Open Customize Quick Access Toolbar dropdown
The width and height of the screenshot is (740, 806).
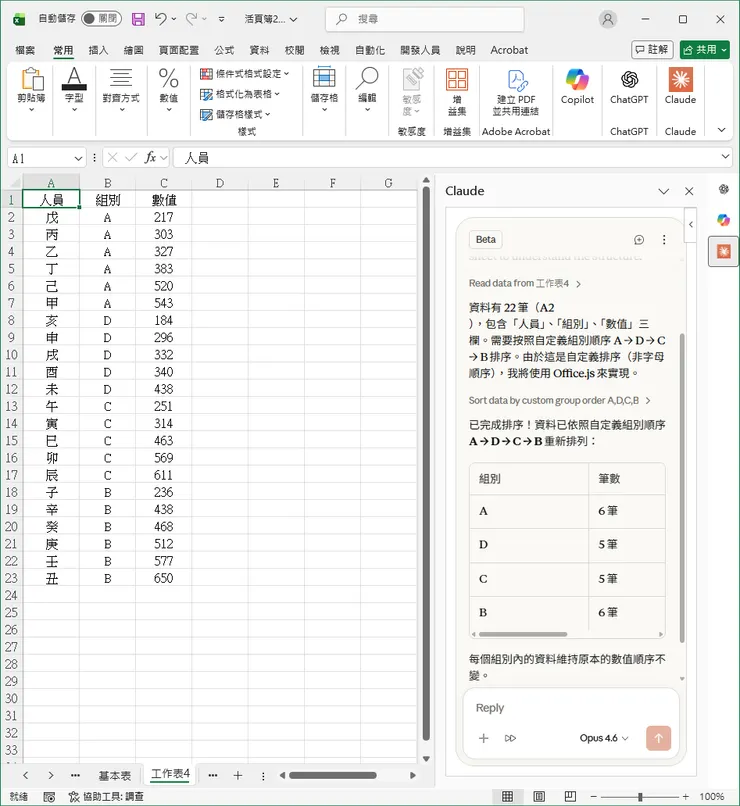coord(221,19)
